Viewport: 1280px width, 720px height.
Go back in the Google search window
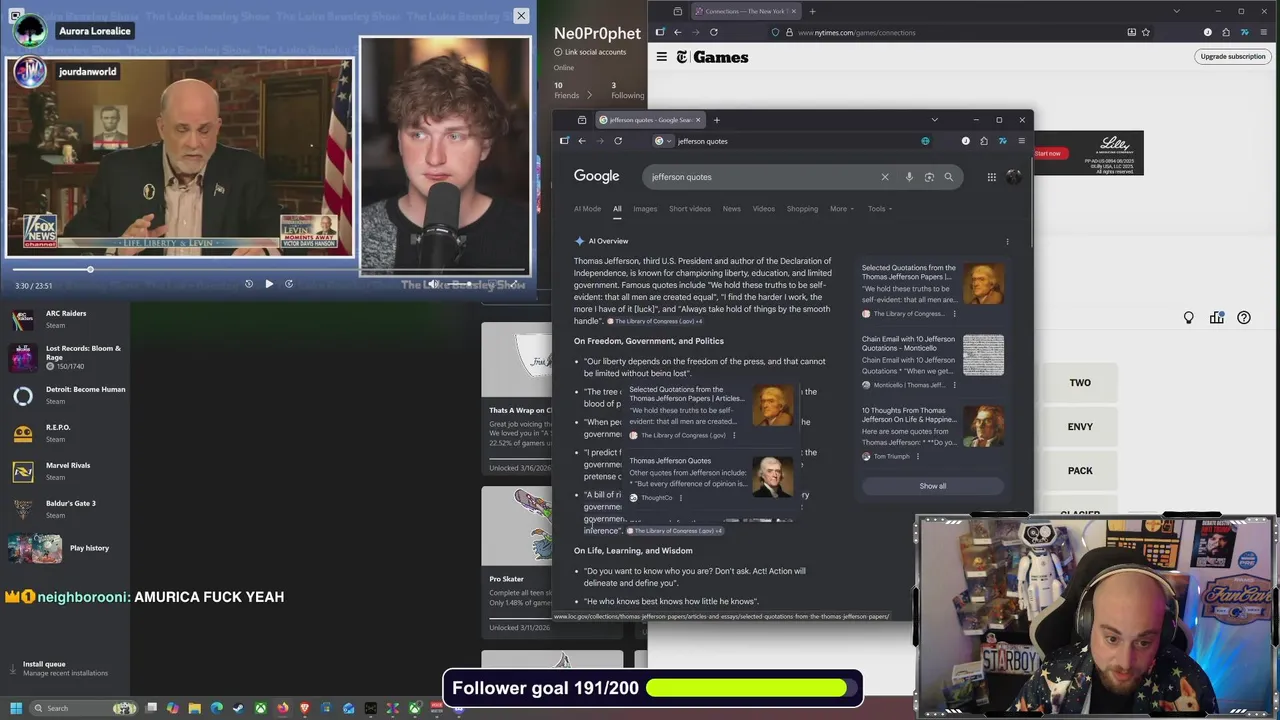pyautogui.click(x=582, y=141)
